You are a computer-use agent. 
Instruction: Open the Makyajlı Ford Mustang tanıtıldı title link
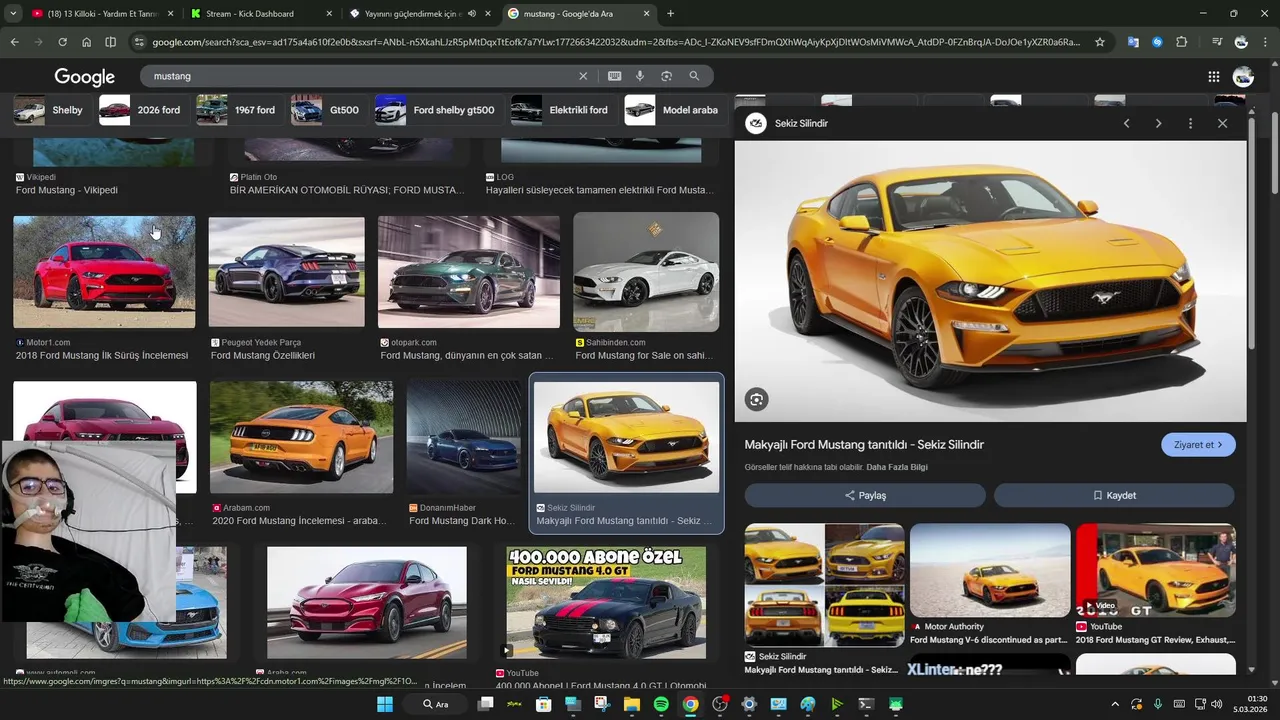(x=864, y=445)
